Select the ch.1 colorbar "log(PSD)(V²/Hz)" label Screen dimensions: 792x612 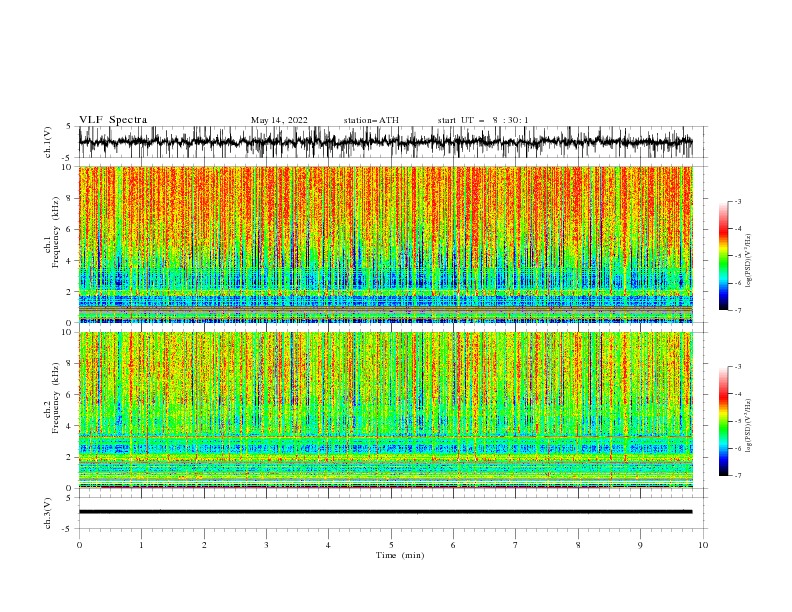point(749,261)
